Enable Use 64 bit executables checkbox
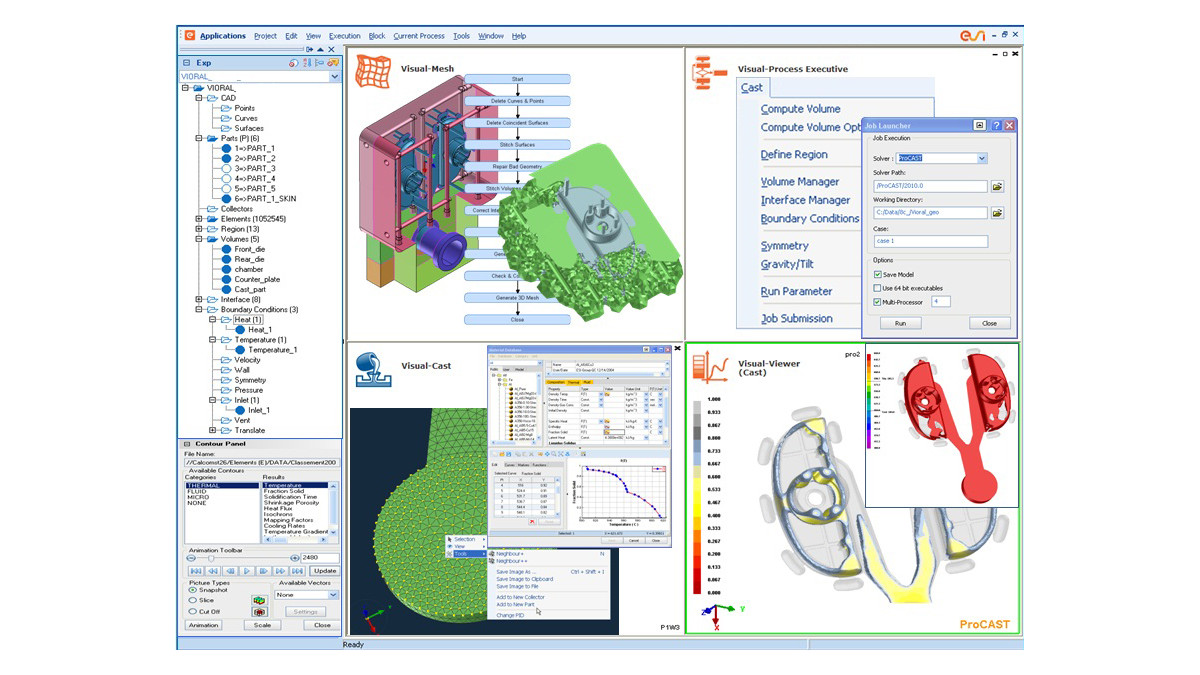Image resolution: width=1200 pixels, height=675 pixels. [878, 288]
